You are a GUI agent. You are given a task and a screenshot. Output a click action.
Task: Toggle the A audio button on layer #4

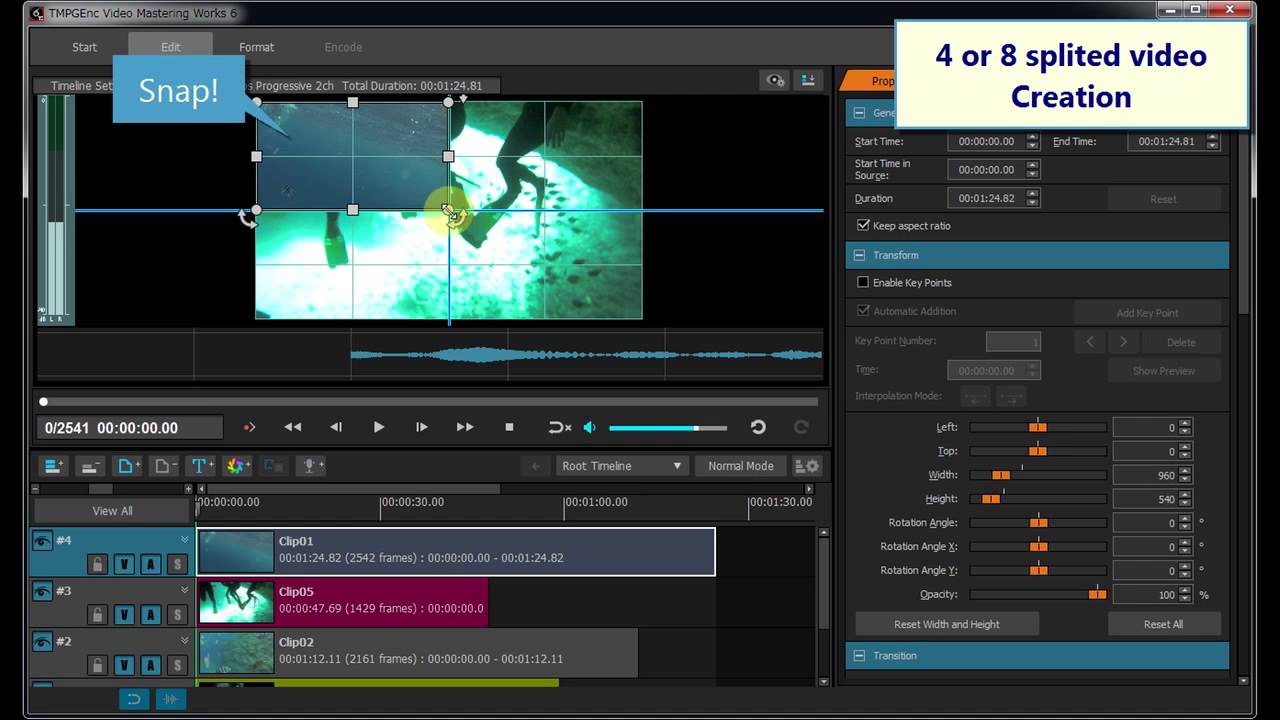tap(151, 564)
